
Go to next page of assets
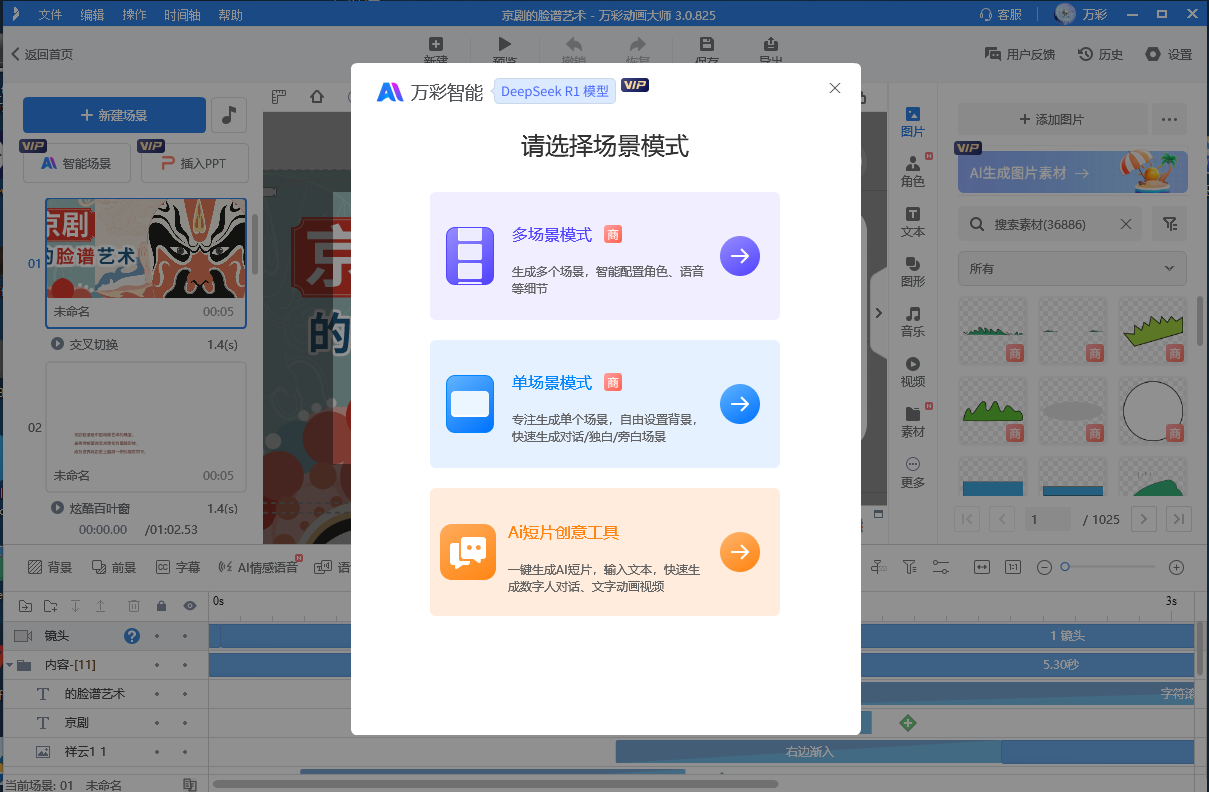(1143, 519)
